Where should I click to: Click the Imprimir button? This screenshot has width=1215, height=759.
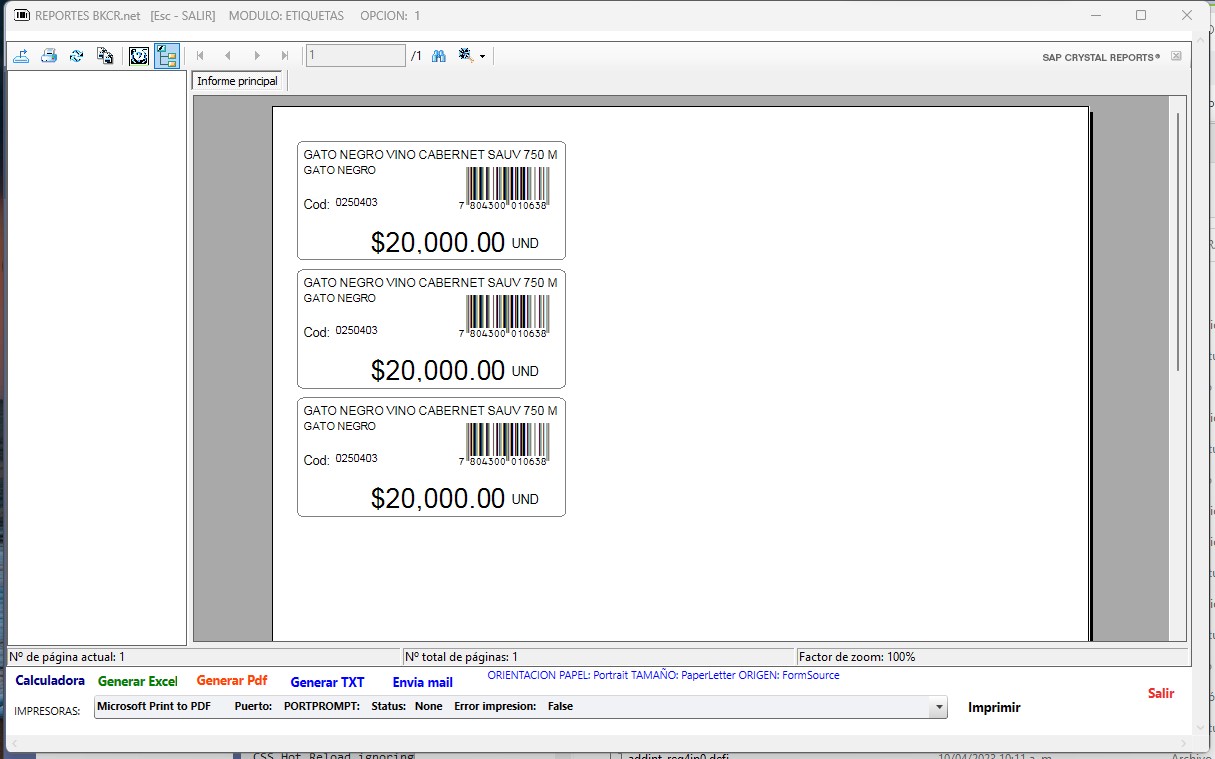(x=994, y=707)
